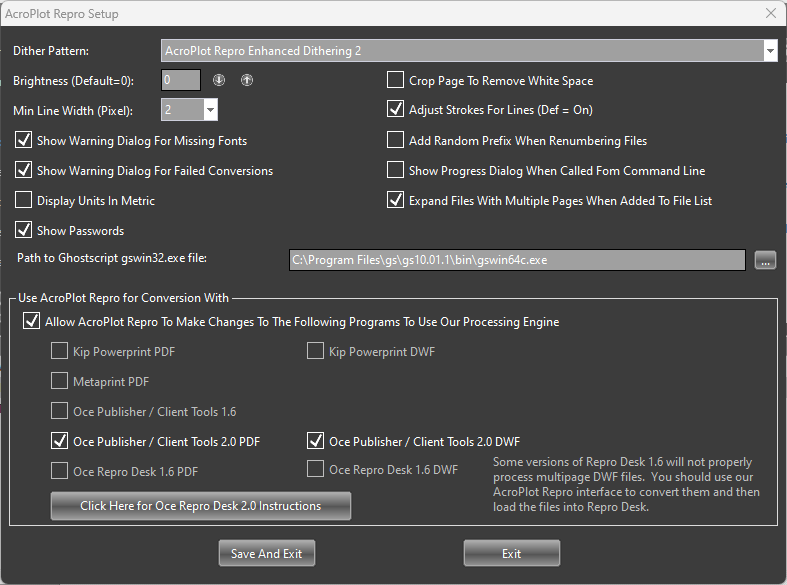This screenshot has height=585, width=787.
Task: Check the Metaprint PDF option
Action: click(x=59, y=381)
